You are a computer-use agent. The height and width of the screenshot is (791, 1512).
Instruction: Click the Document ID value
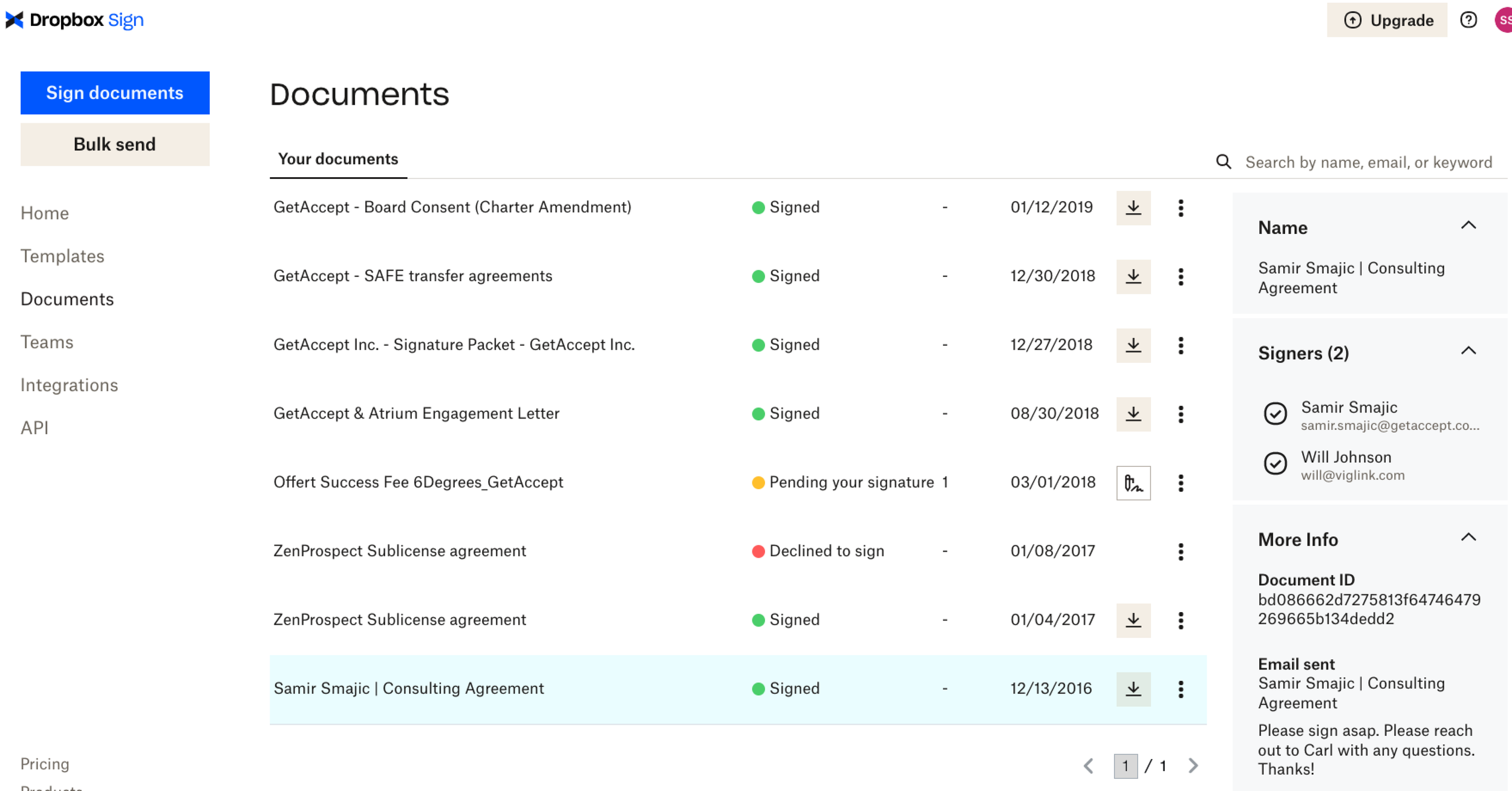tap(1369, 609)
